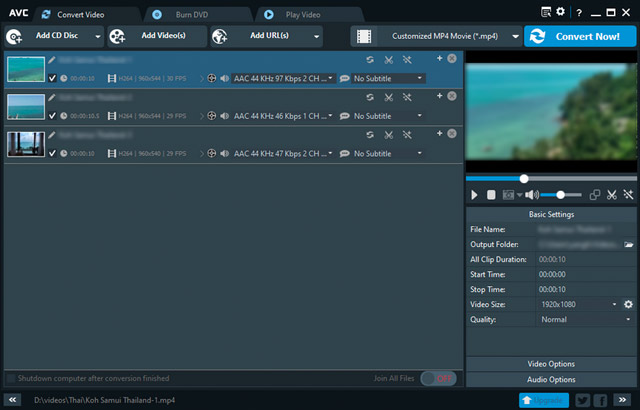Screen dimensions: 640x410
Task: Click the scissors icon in the AAC 47 Kbps row
Action: point(389,135)
